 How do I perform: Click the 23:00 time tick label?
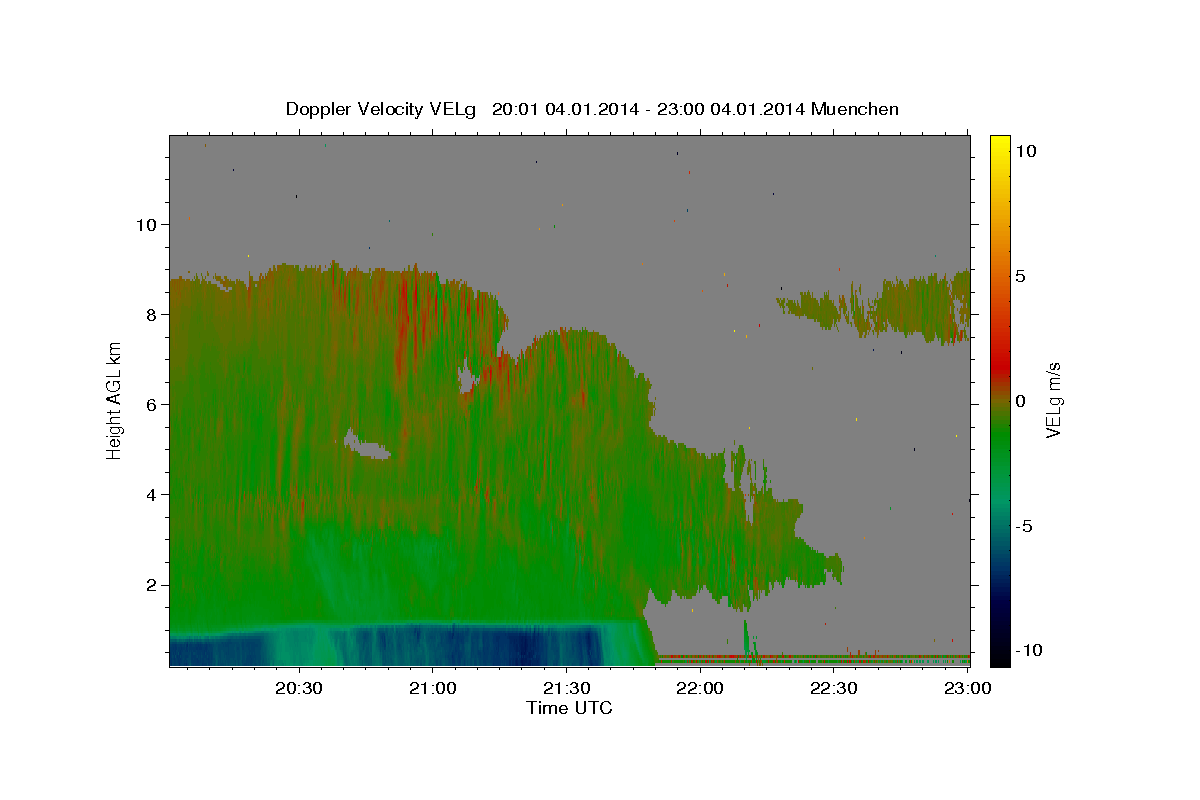[x=967, y=688]
